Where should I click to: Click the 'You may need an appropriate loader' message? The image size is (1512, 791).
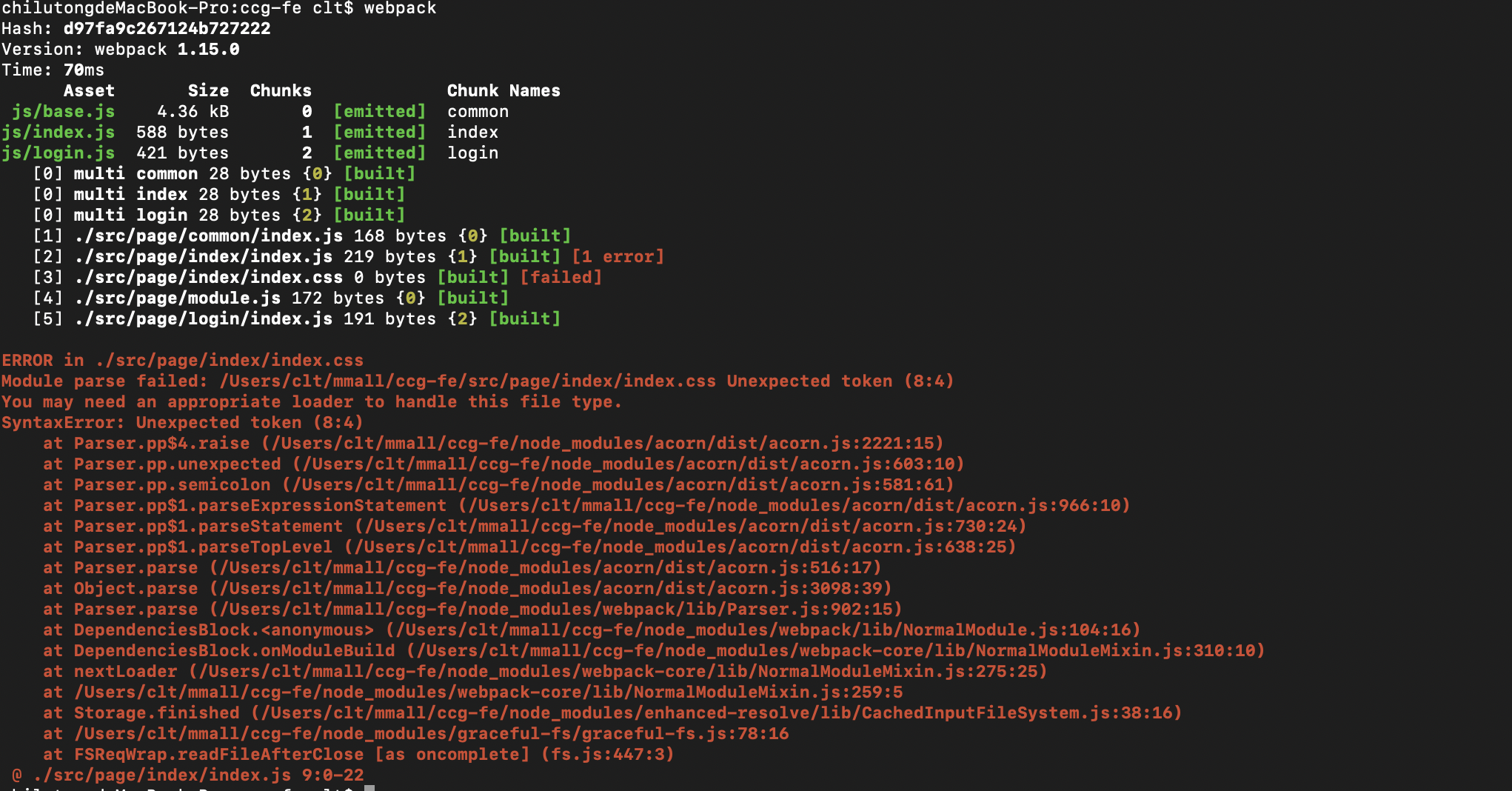click(311, 401)
